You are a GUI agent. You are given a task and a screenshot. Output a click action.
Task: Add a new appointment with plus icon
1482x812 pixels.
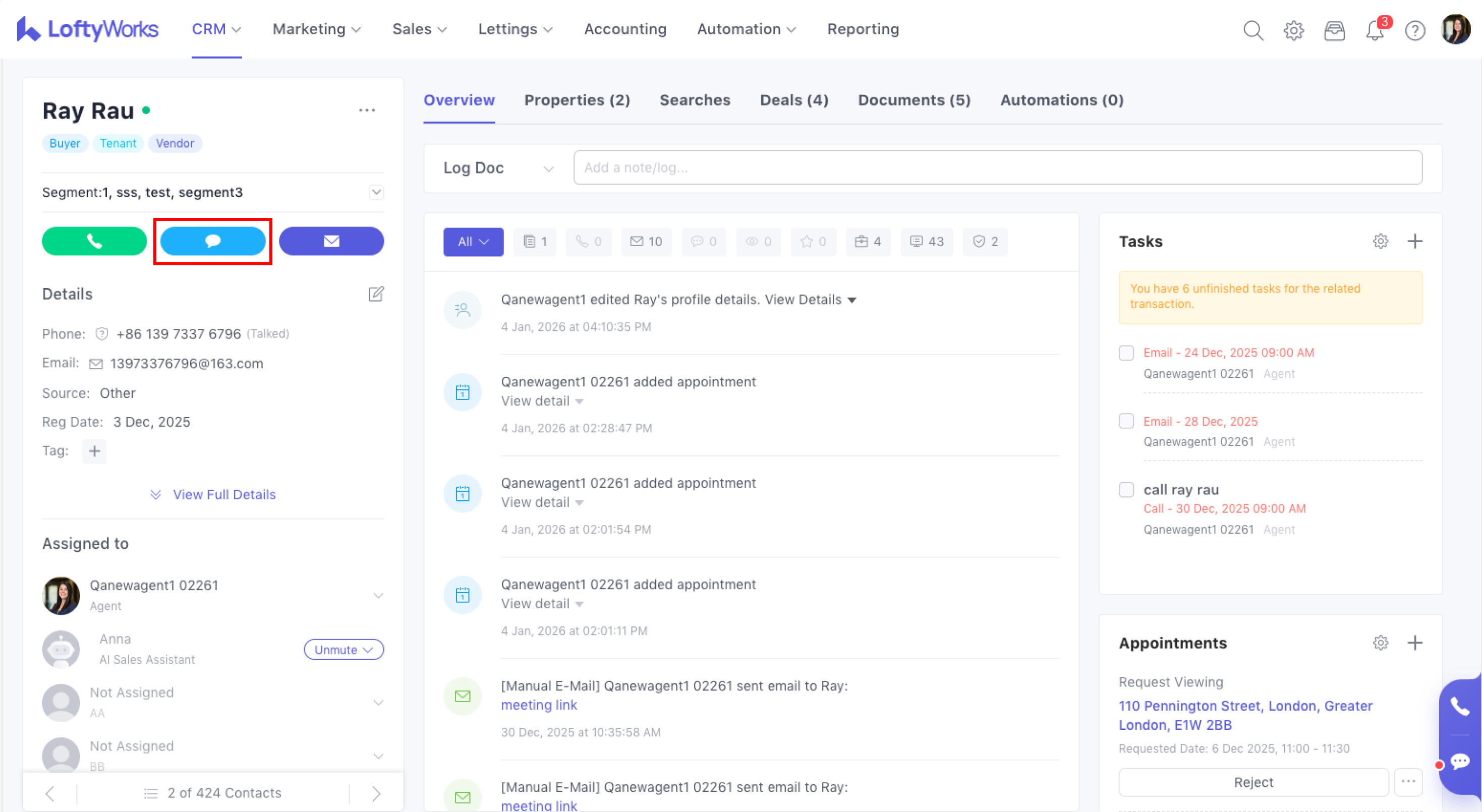[1415, 643]
